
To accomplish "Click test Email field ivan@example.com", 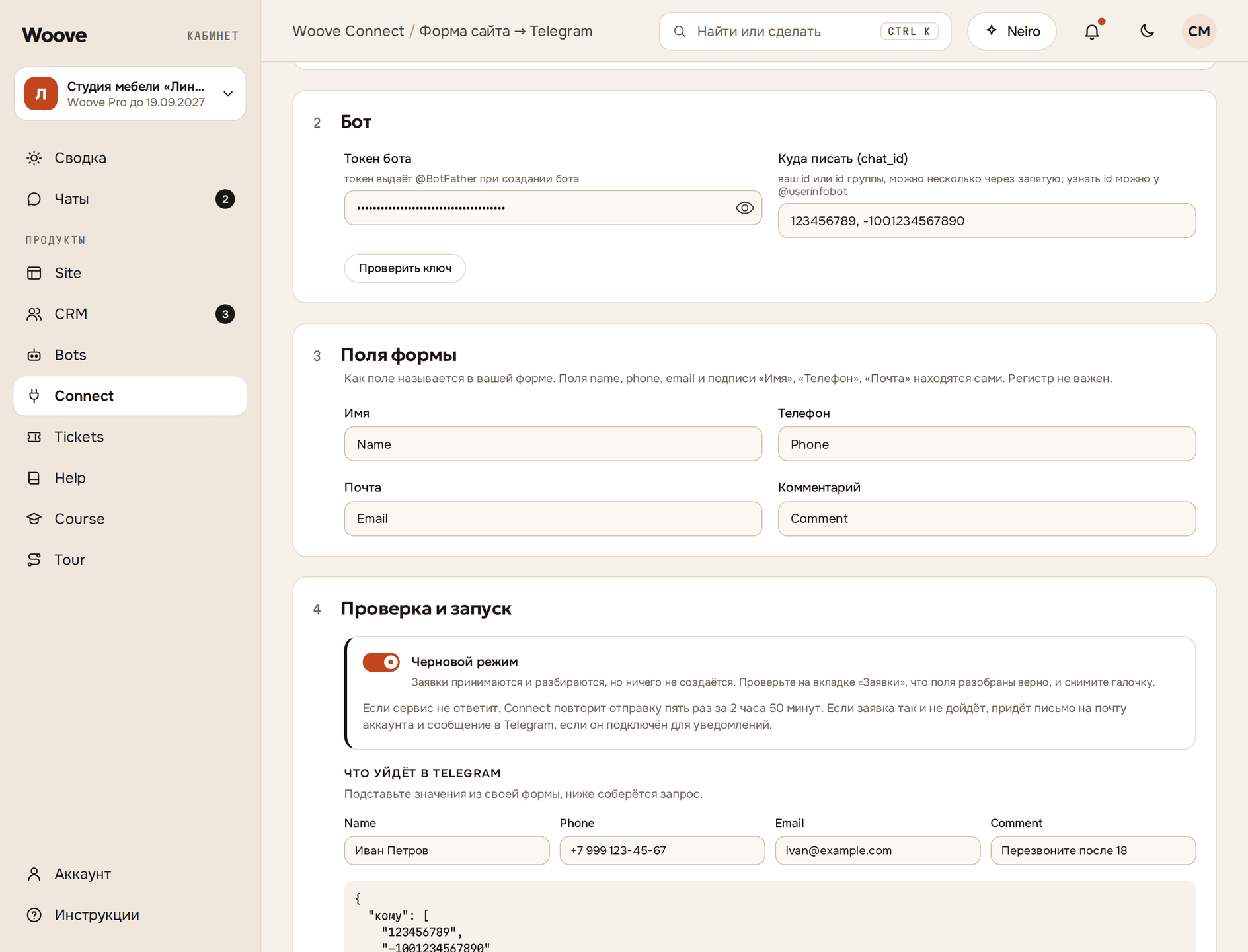I will 878,851.
